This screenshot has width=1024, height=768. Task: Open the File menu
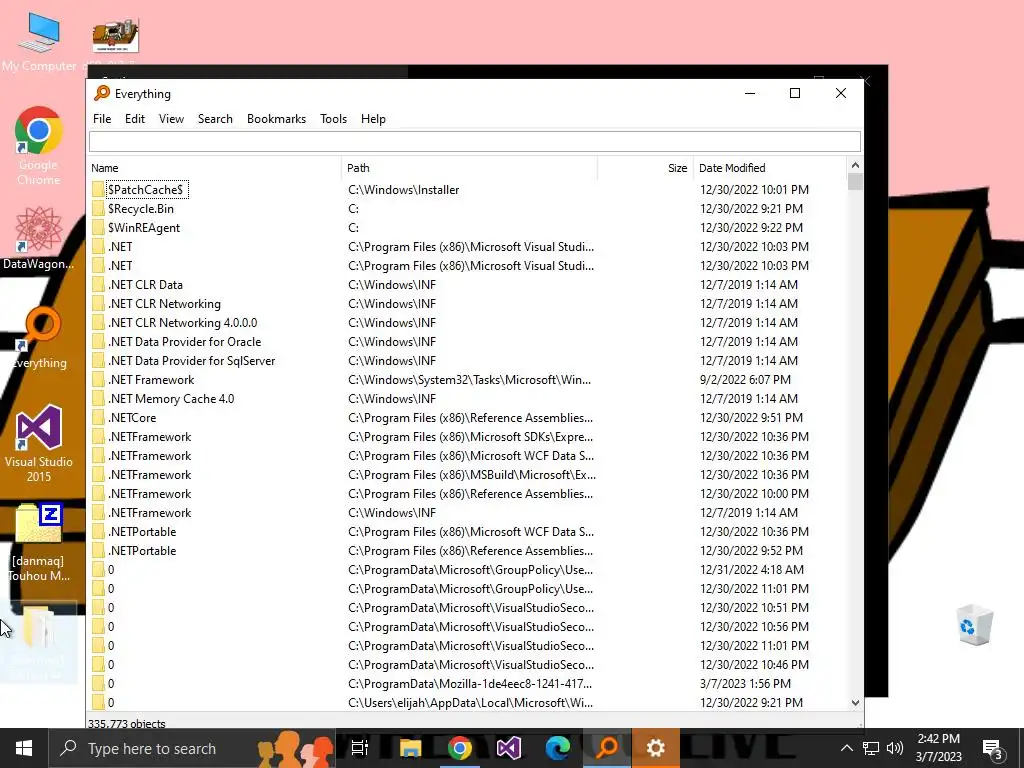(x=102, y=119)
